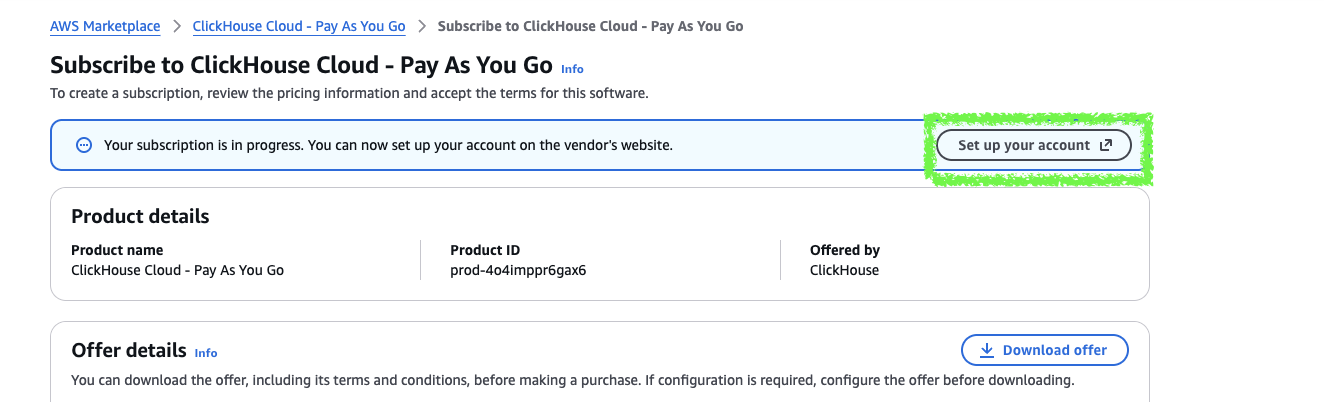
Task: Click the Offer details heading
Action: [x=129, y=350]
